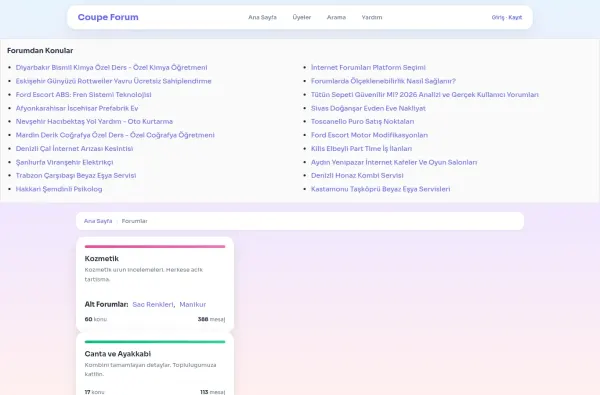Open Denizli Honaz Kombi Servisi topic
Screen dimensions: 600x395
pyautogui.click(x=357, y=175)
